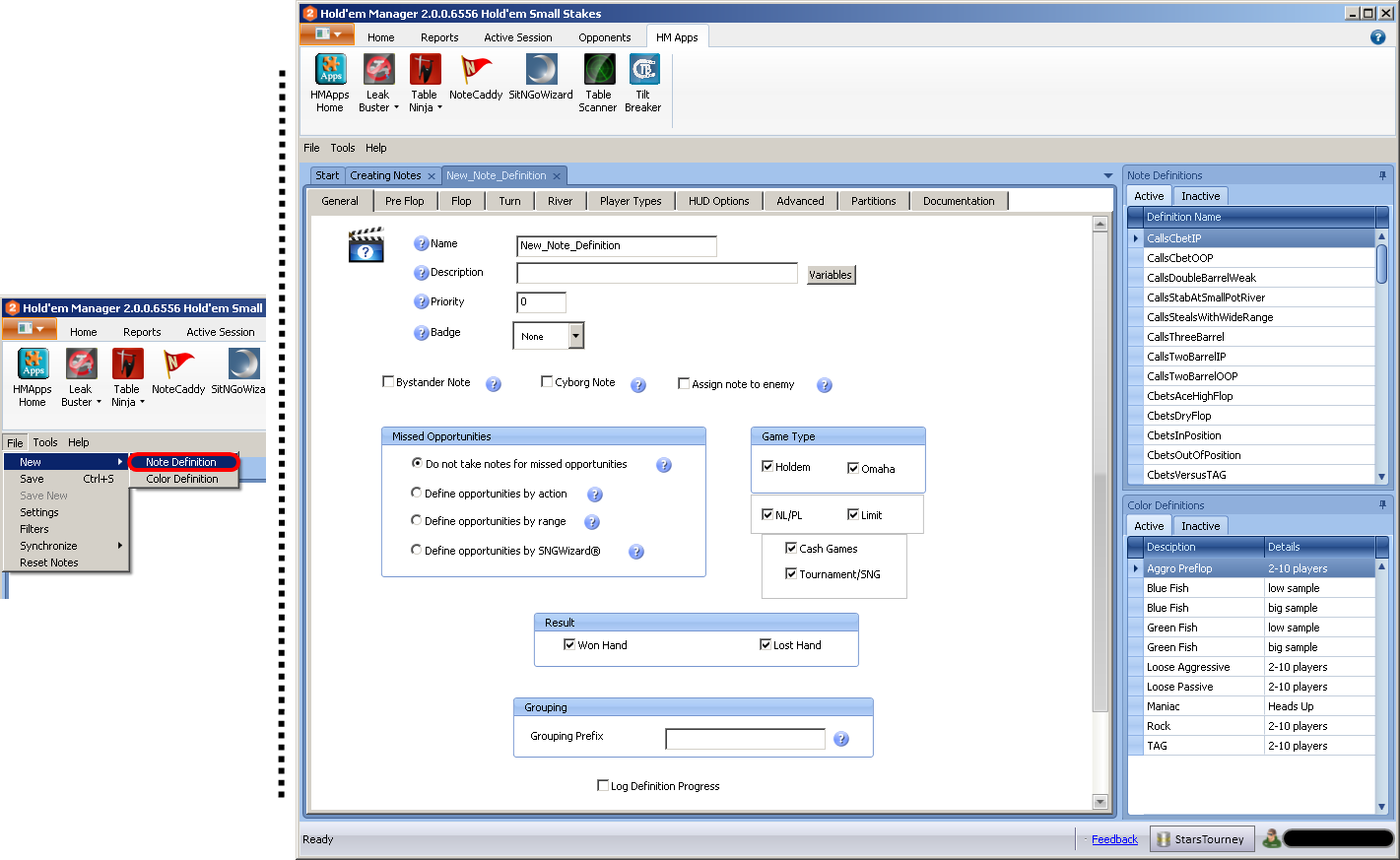This screenshot has height=860, width=1400.
Task: Launch NoteCaddy from main window ribbon
Action: (476, 78)
